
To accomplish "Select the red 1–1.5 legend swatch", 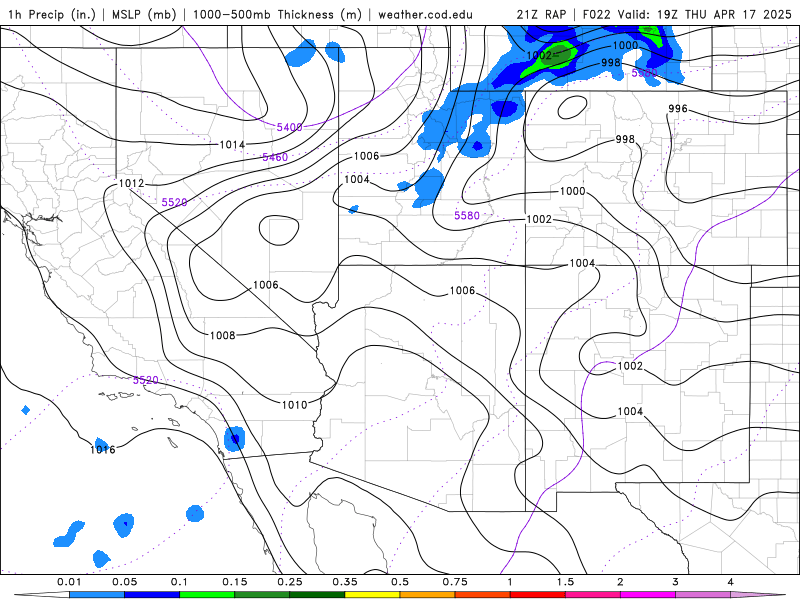I will [x=538, y=595].
